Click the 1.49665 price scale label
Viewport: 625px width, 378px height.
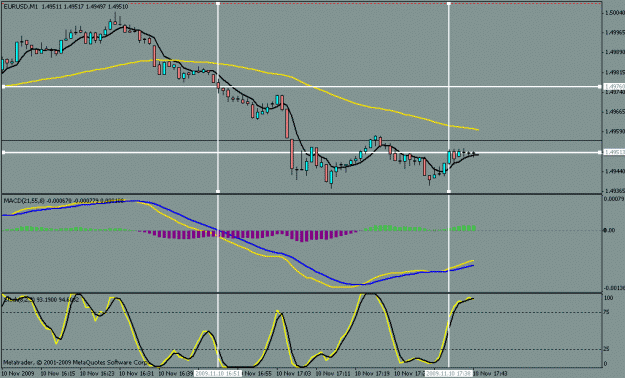(x=615, y=111)
